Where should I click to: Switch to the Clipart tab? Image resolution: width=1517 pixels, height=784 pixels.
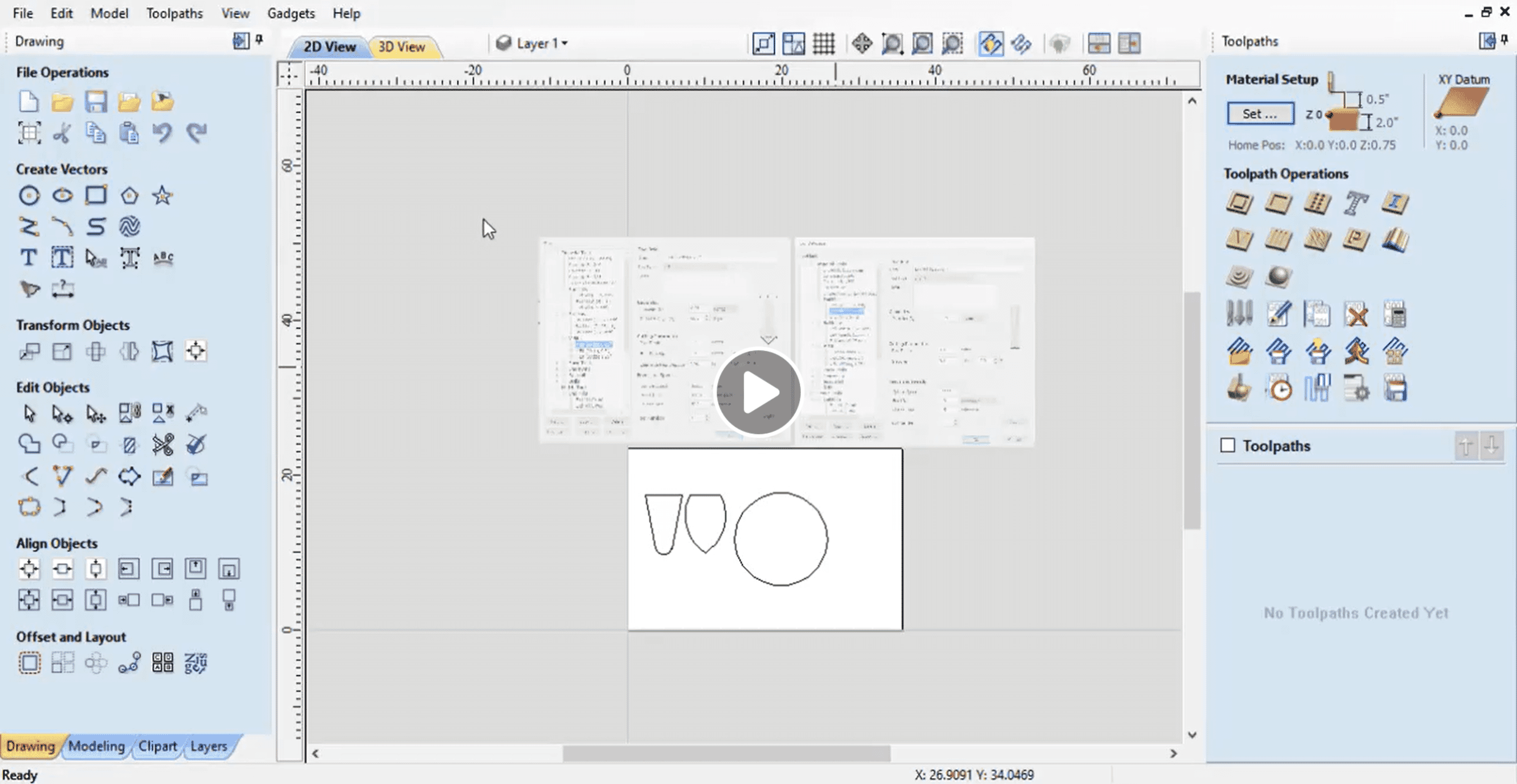click(157, 746)
